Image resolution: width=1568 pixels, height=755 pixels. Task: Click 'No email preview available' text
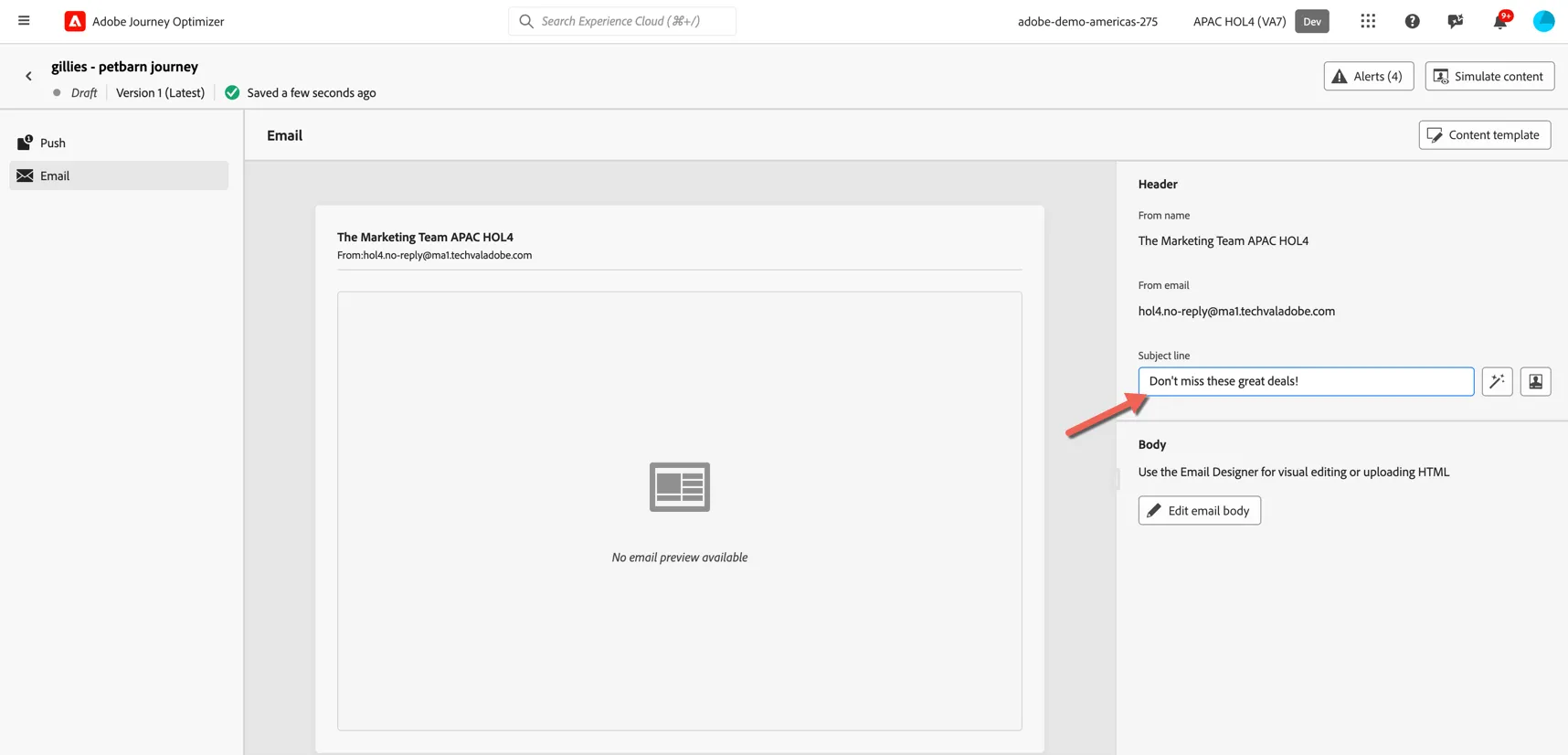(x=679, y=557)
